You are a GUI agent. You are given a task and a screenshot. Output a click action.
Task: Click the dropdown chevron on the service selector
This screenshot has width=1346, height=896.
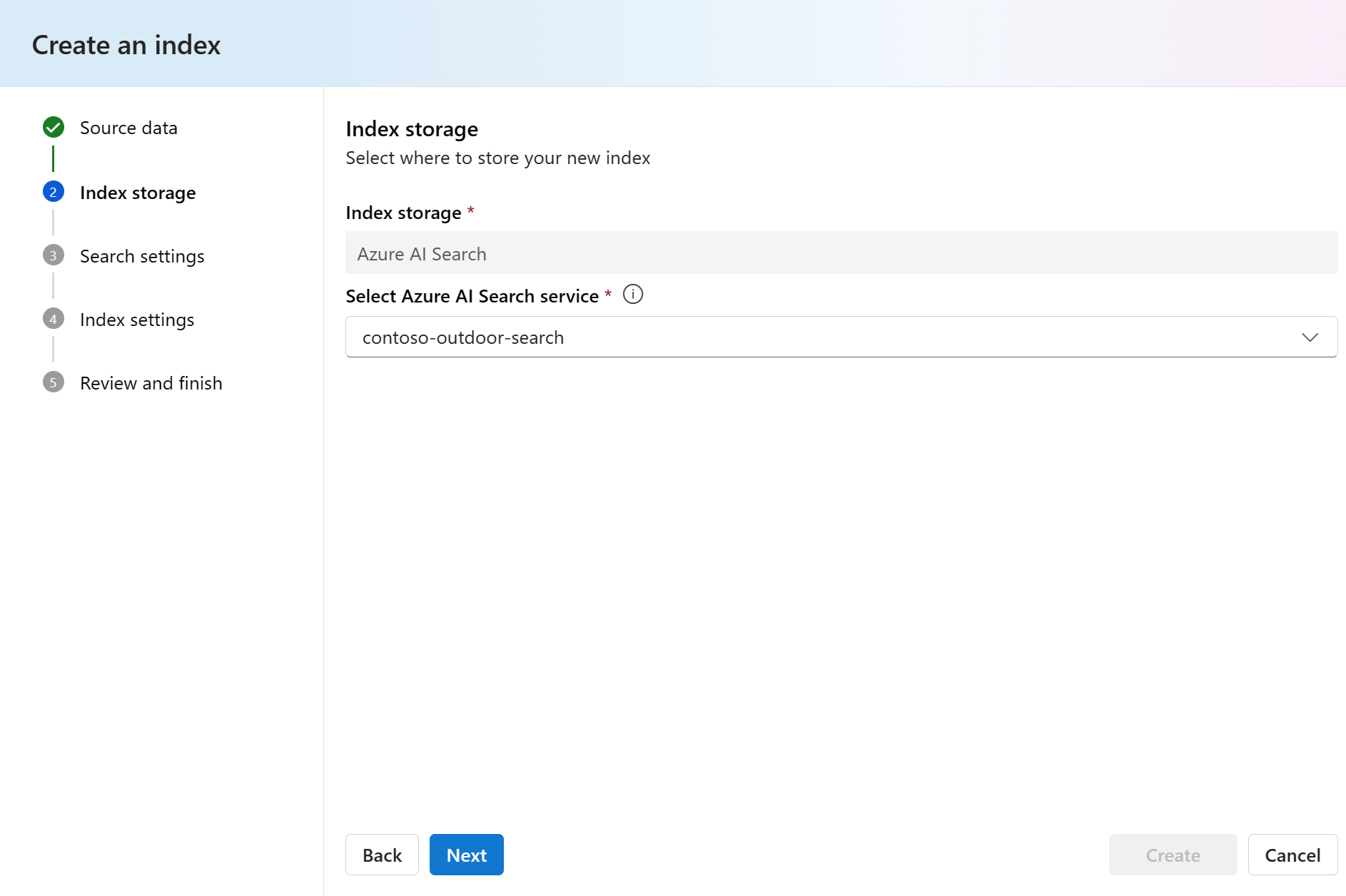pyautogui.click(x=1310, y=337)
